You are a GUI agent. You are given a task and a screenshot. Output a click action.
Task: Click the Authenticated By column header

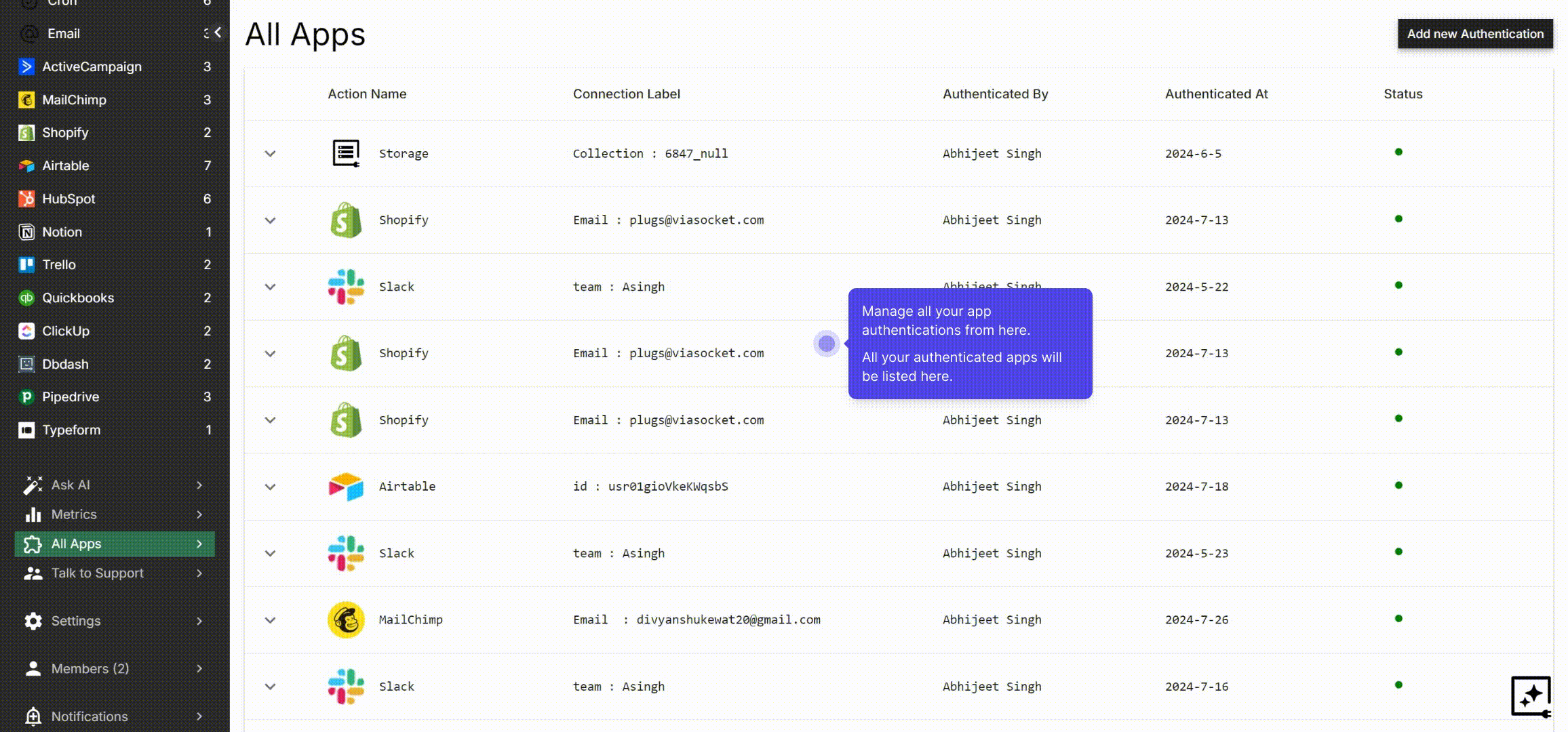click(995, 94)
